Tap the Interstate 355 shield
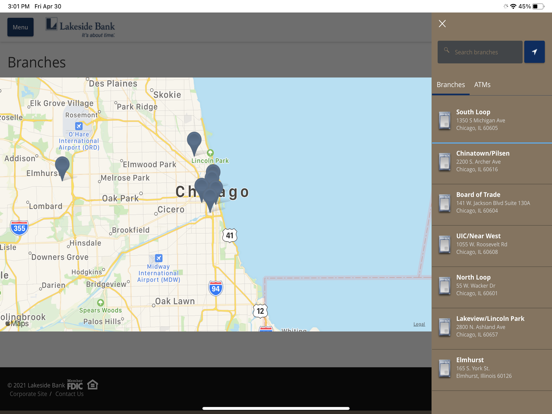Viewport: 552px width, 414px height. (19, 228)
